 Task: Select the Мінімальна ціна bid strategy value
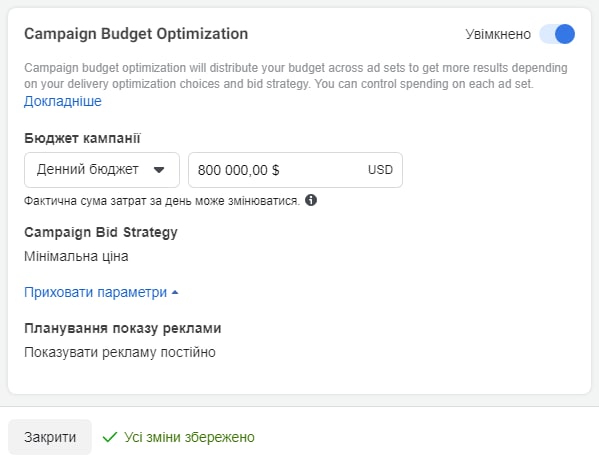[x=76, y=256]
